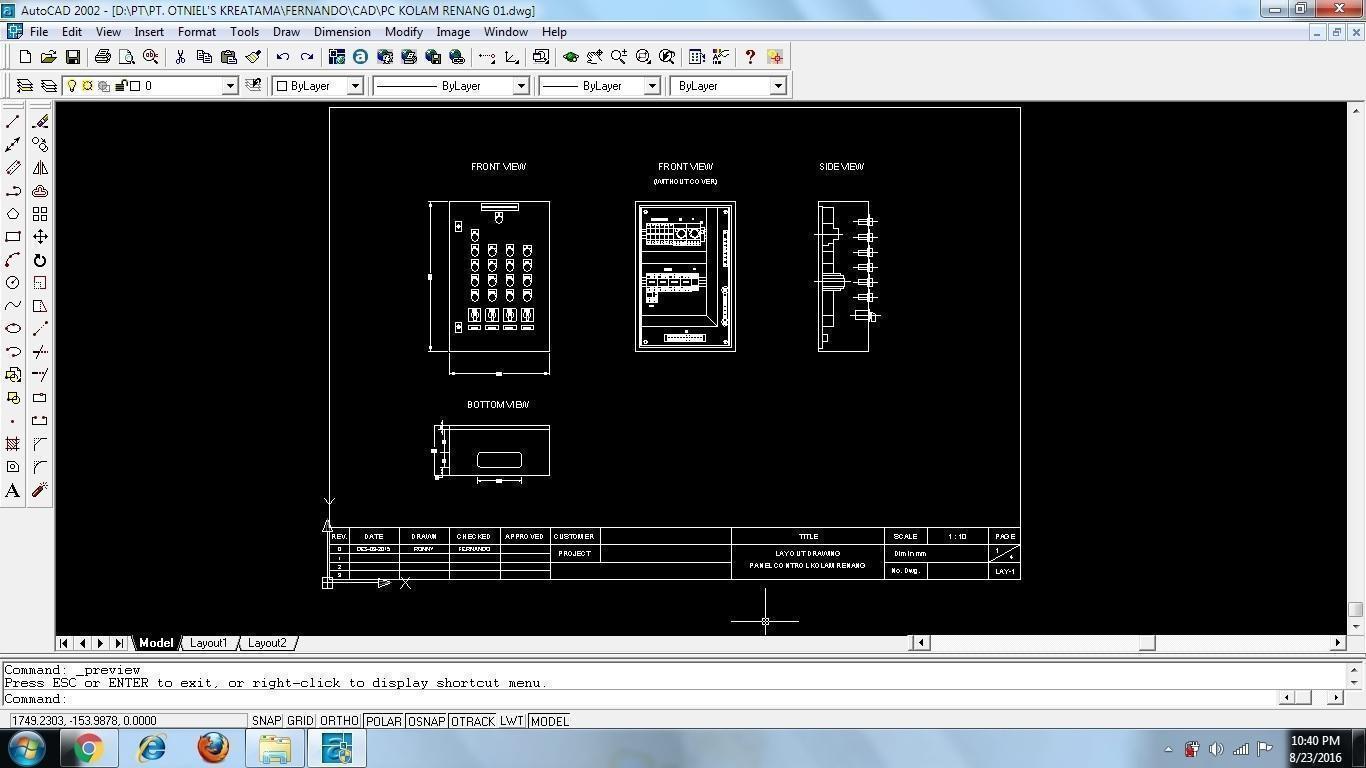
Task: Click the Model tab button
Action: tap(155, 643)
